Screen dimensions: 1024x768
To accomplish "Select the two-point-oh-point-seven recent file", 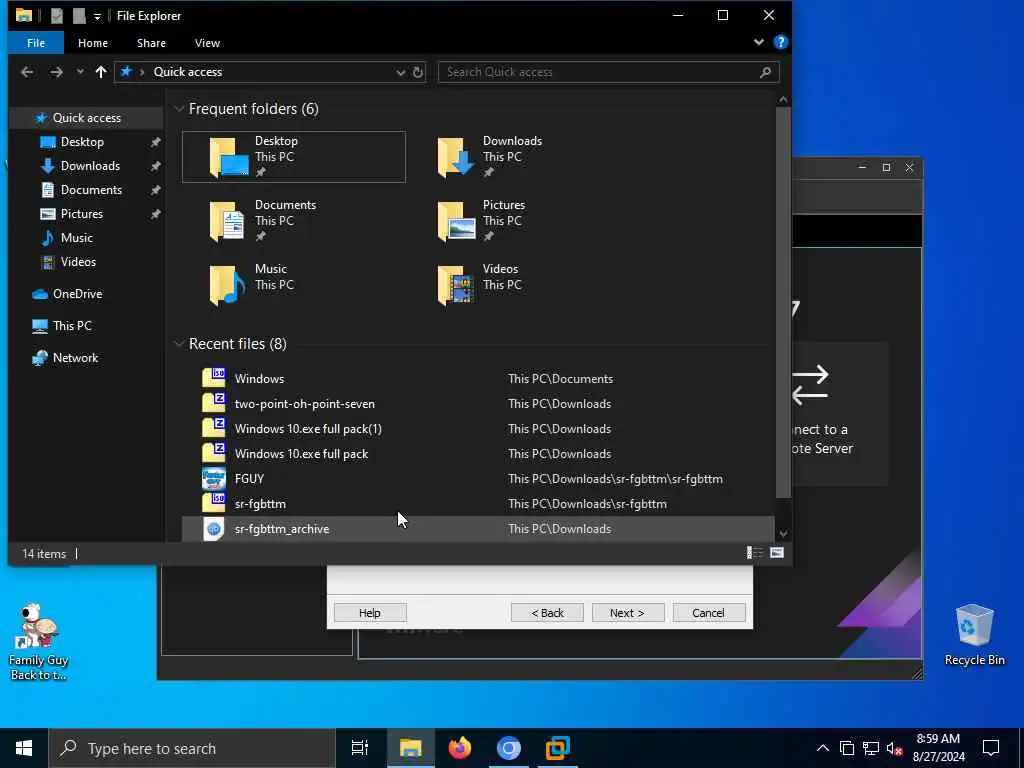I will point(478,404).
